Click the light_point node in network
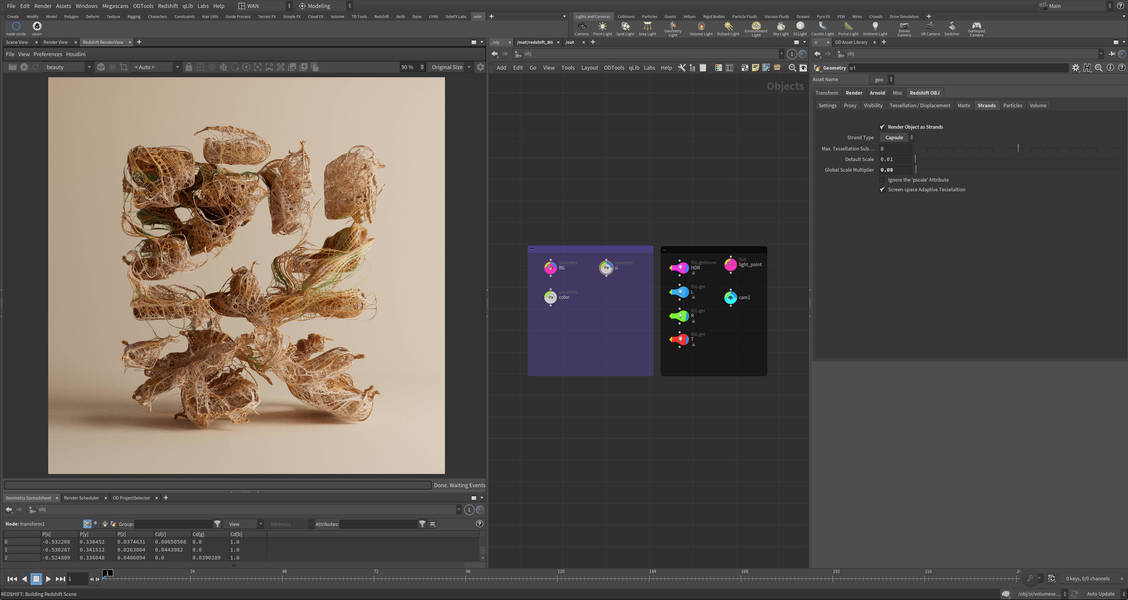Image resolution: width=1128 pixels, height=600 pixels. coord(730,265)
